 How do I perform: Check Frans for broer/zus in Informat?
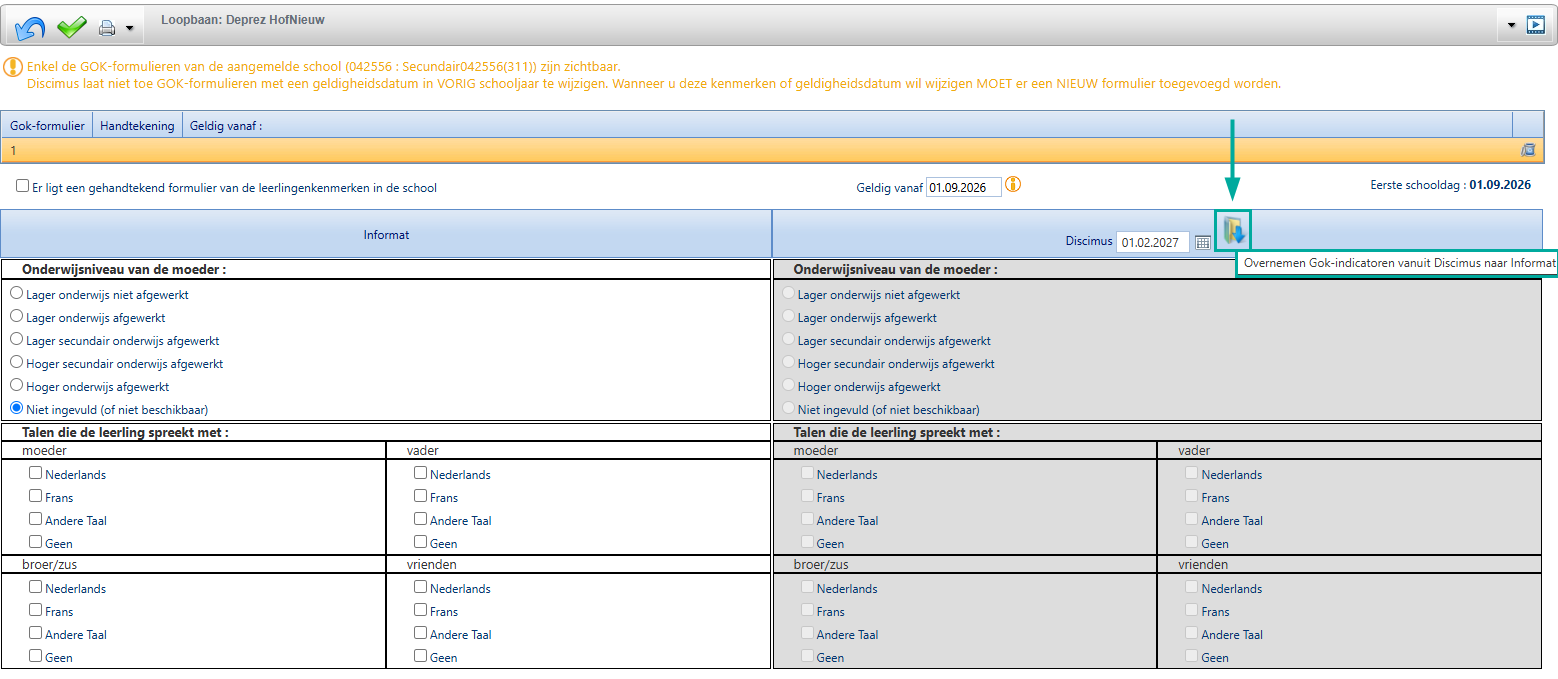pyautogui.click(x=36, y=610)
